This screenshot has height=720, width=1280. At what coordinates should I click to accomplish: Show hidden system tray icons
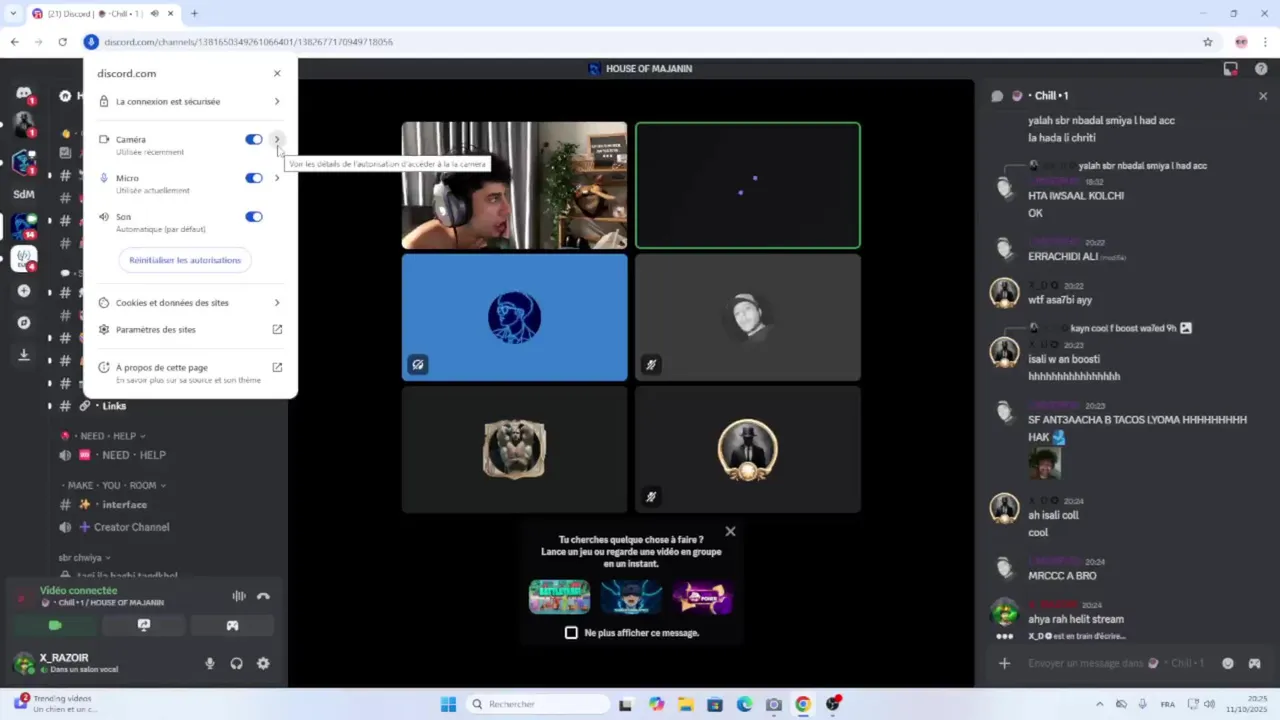tap(1100, 704)
